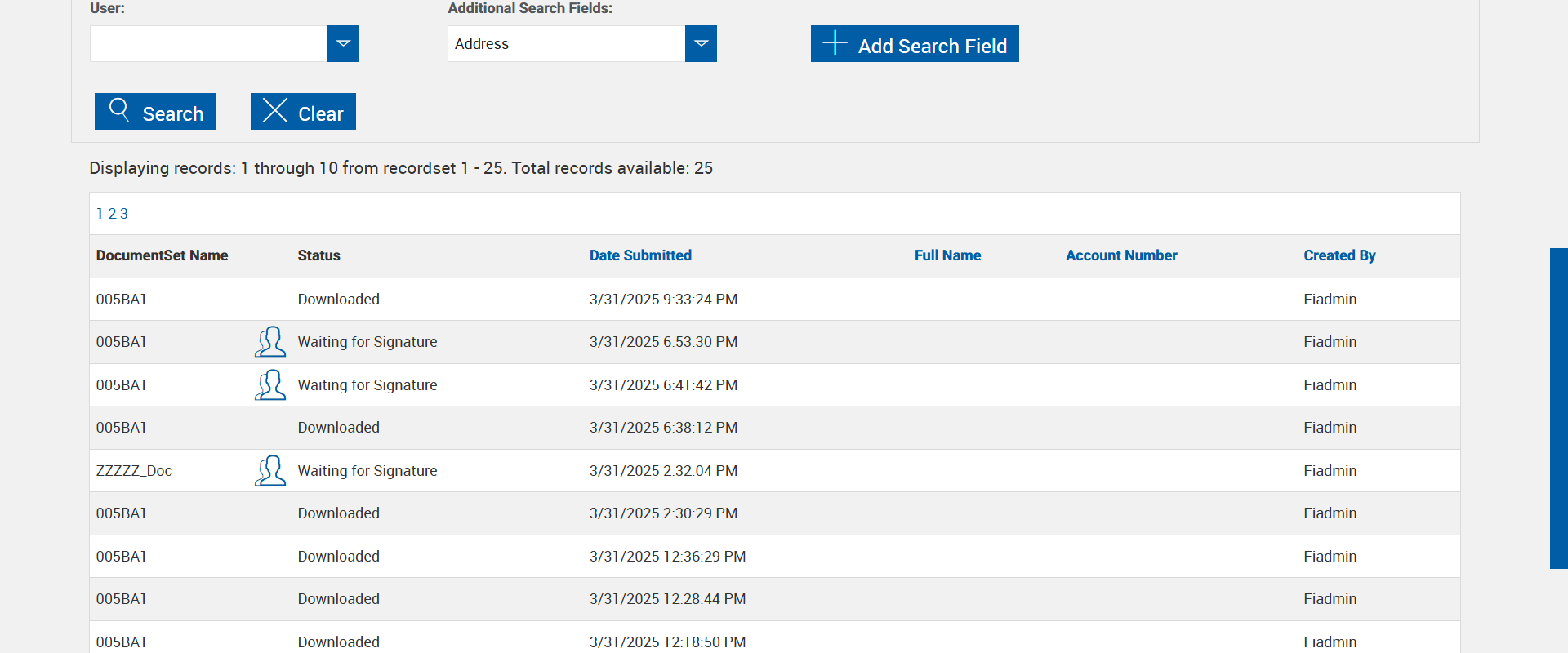The image size is (1568, 653).
Task: Click the X icon on Clear button
Action: point(275,110)
